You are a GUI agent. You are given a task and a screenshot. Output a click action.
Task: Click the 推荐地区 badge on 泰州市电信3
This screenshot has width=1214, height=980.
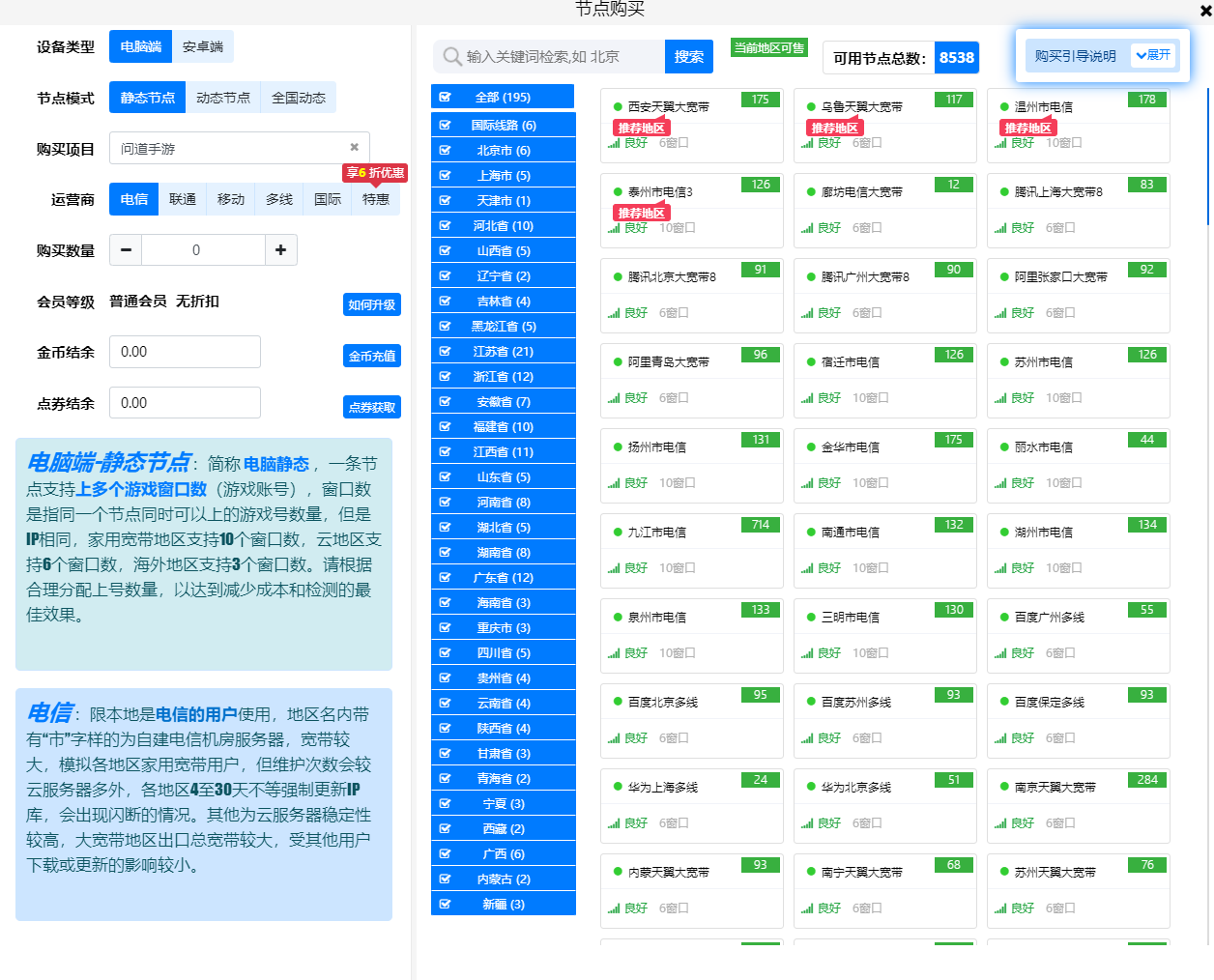[641, 213]
